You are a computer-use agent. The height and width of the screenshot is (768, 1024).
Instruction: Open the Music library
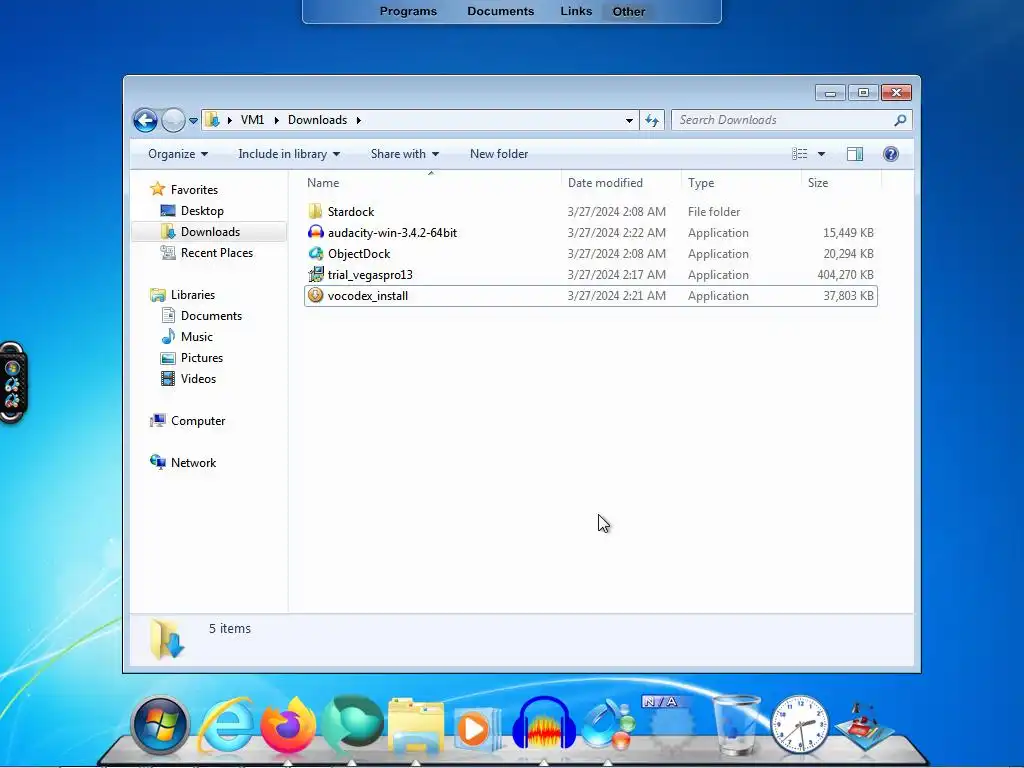coord(197,336)
